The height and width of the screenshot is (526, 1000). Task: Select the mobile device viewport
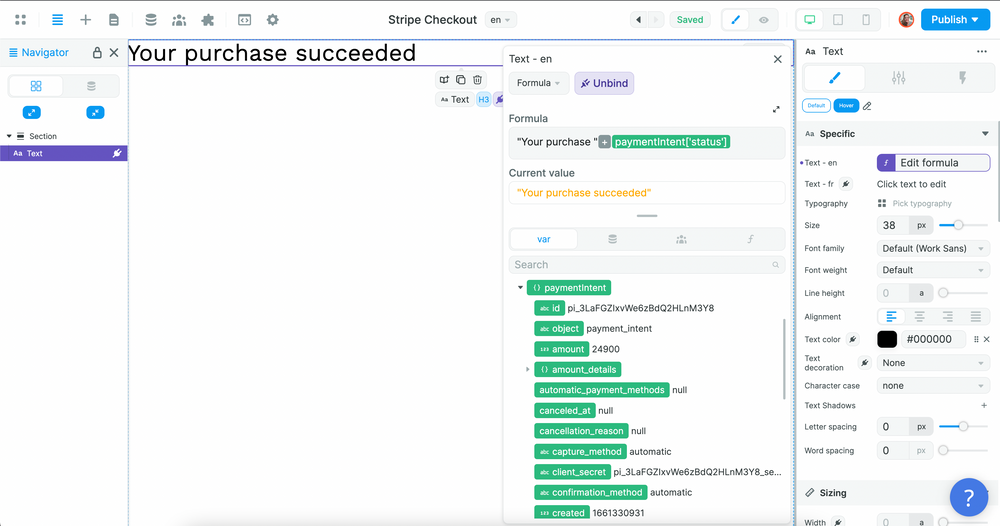866,20
